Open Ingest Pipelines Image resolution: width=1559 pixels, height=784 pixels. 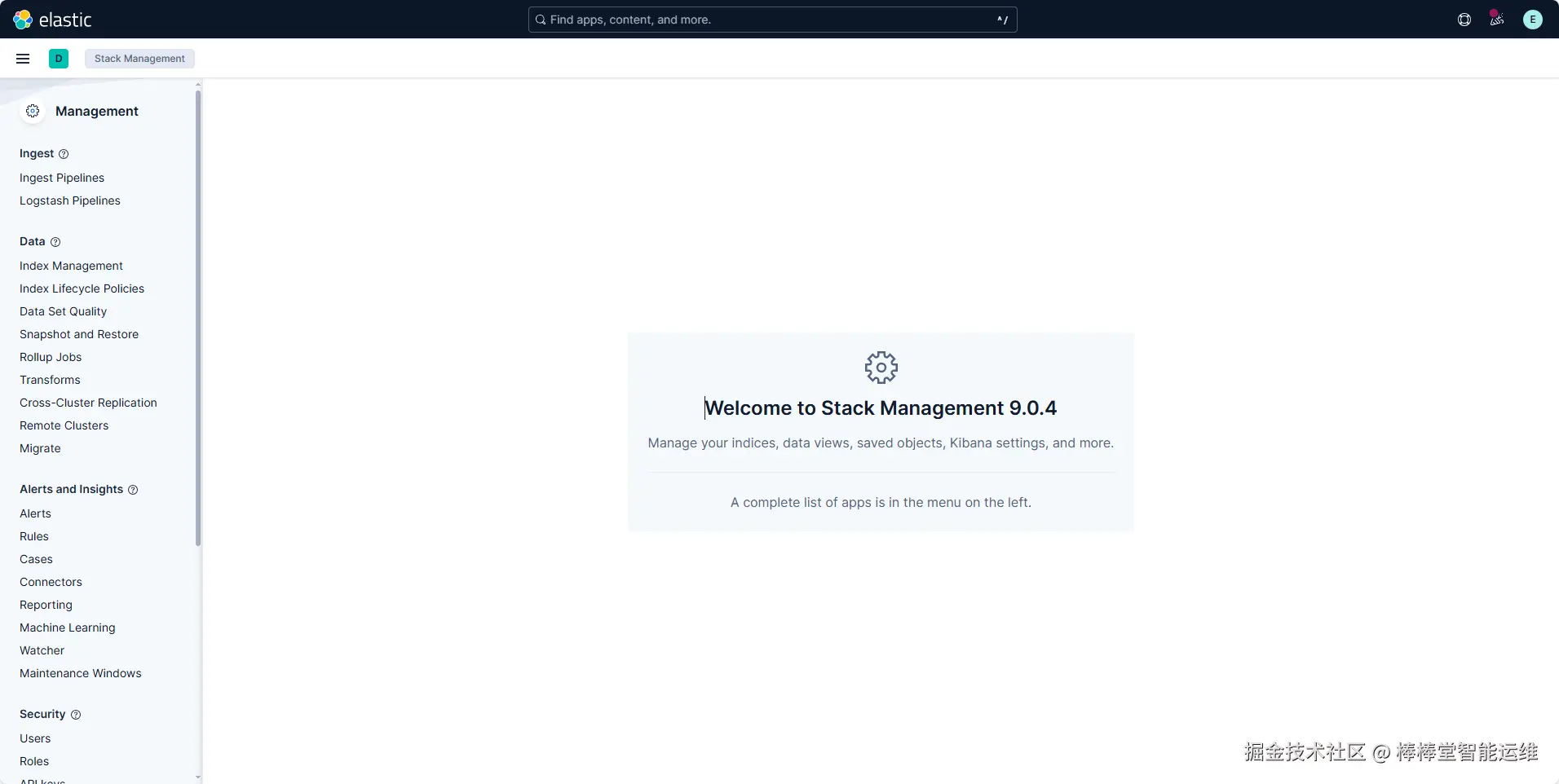tap(62, 178)
